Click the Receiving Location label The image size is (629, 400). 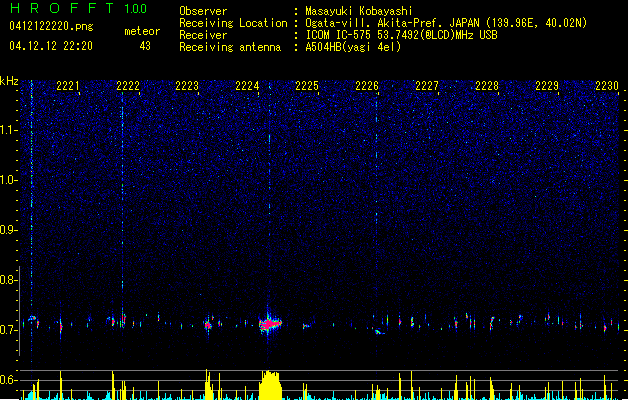[233, 23]
